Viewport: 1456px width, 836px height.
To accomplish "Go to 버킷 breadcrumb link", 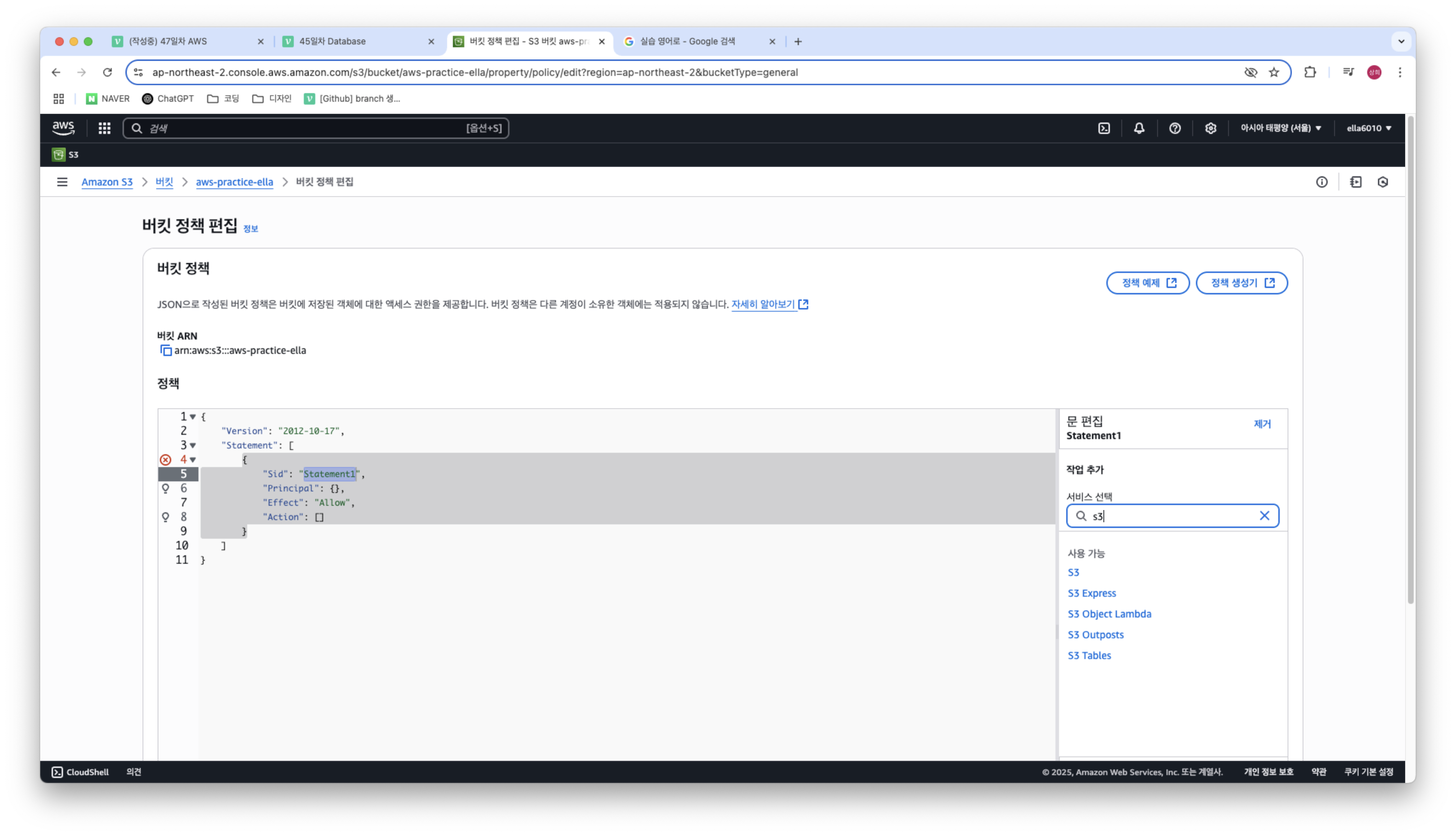I will pyautogui.click(x=164, y=182).
